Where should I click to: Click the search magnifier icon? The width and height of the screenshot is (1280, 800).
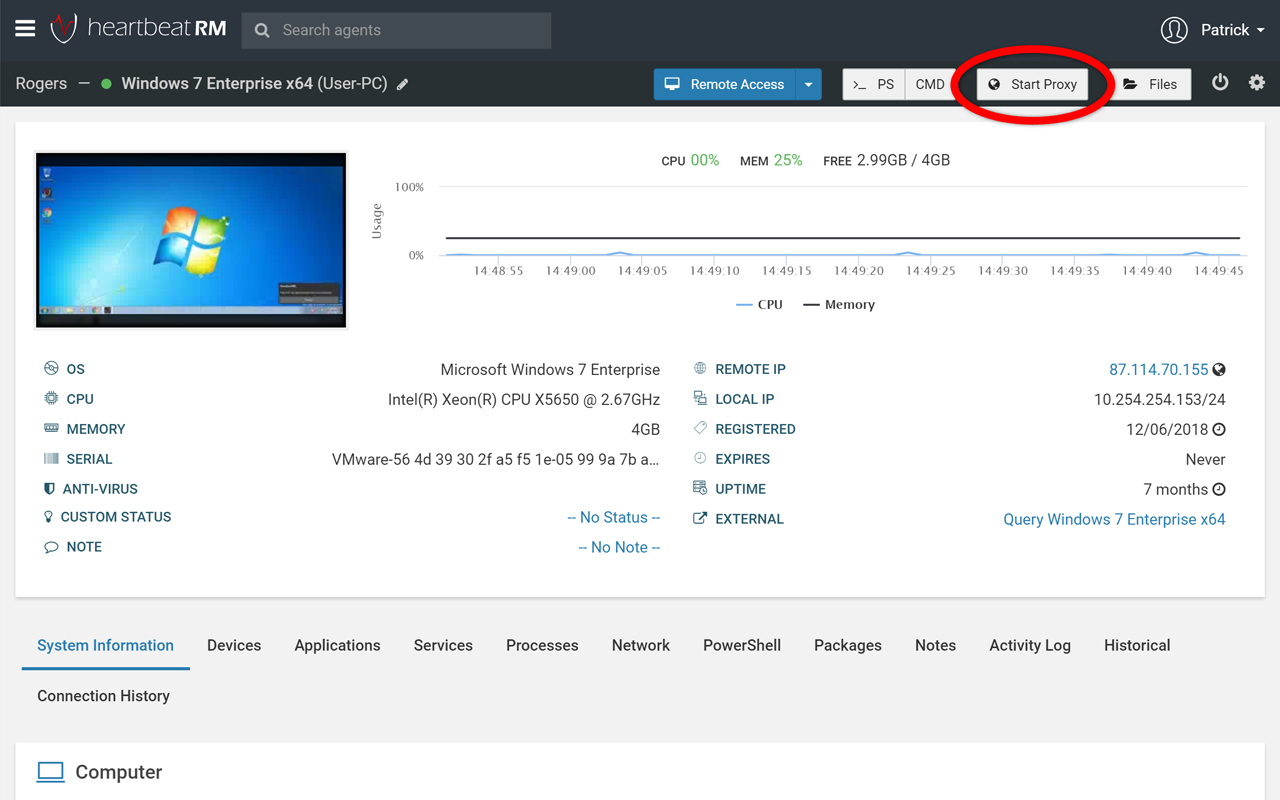click(x=262, y=31)
